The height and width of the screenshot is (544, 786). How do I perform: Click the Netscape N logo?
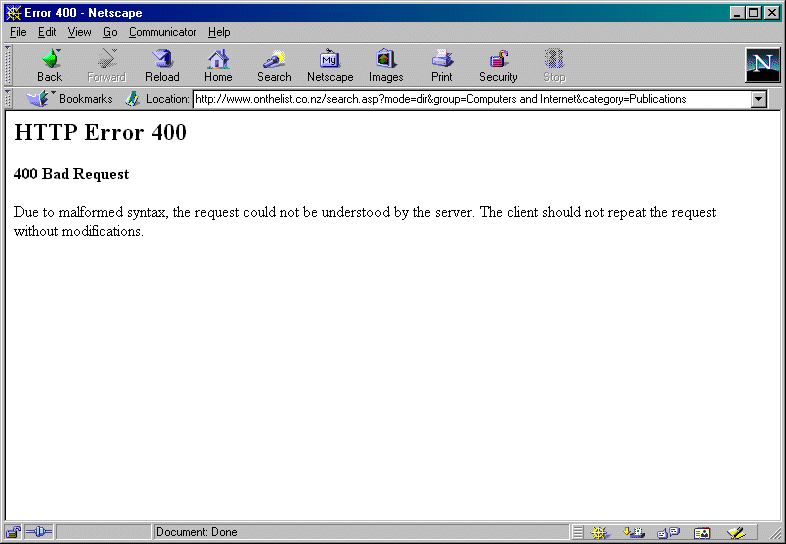[x=762, y=65]
